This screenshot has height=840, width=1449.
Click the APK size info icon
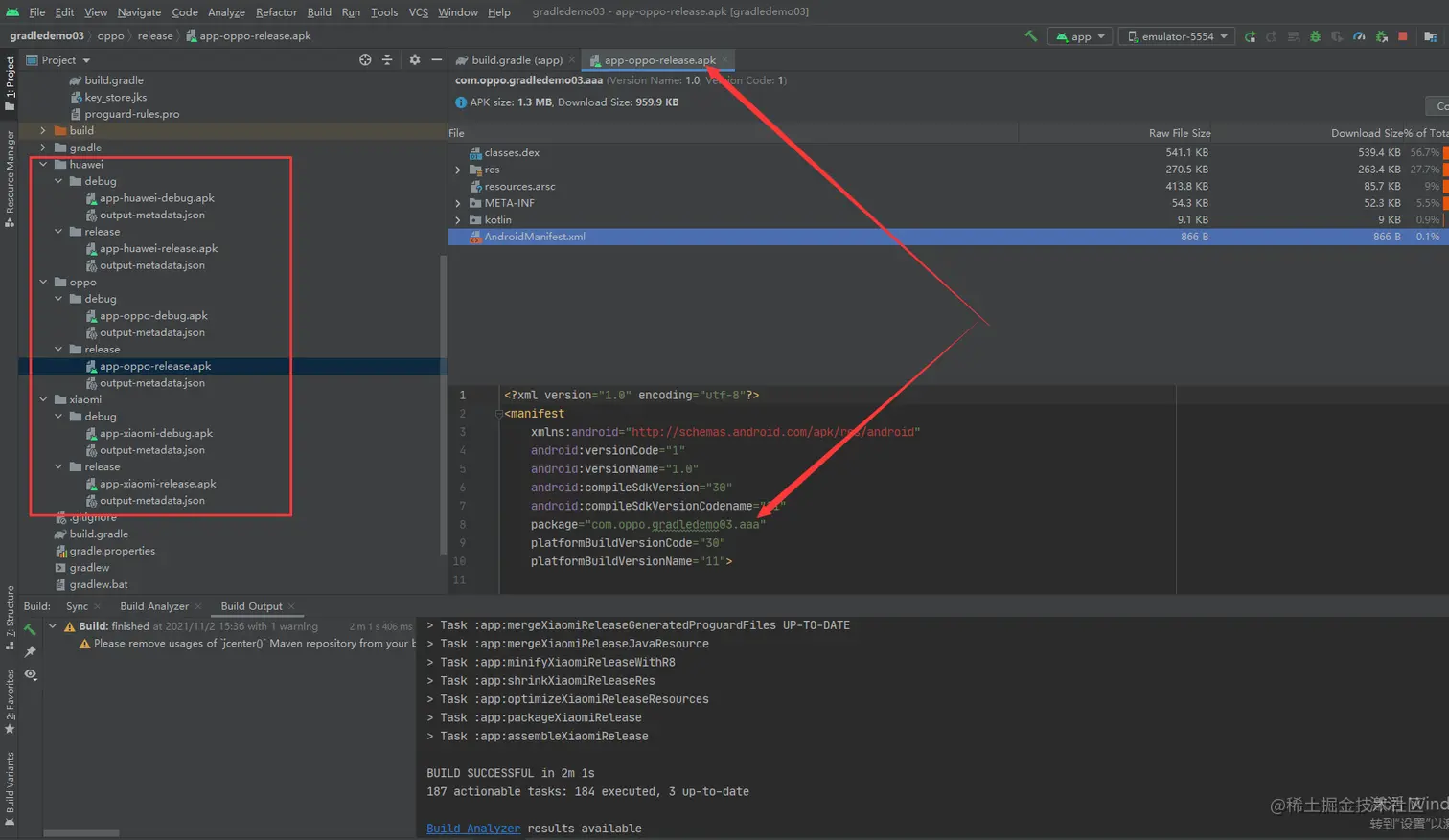tap(461, 102)
